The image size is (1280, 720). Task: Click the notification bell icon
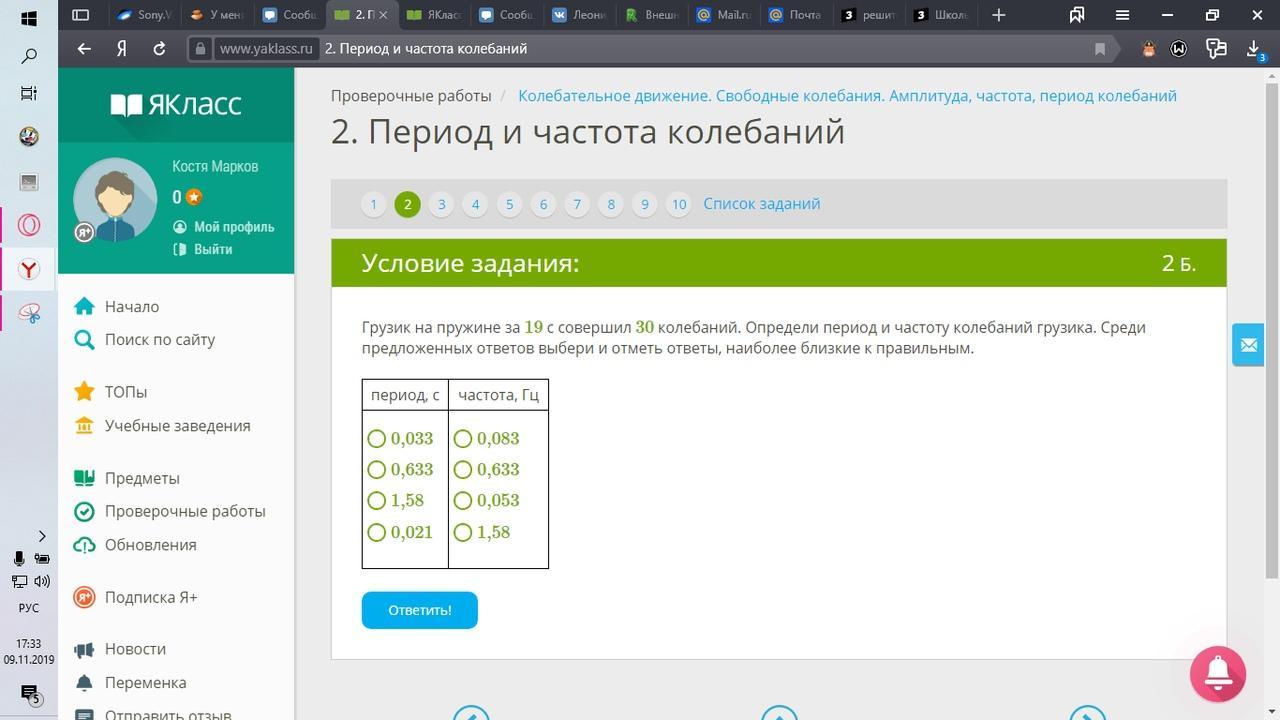(1217, 675)
